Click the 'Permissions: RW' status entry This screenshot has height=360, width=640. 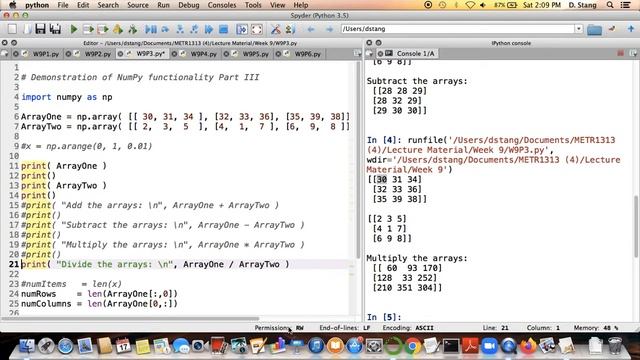coord(279,327)
